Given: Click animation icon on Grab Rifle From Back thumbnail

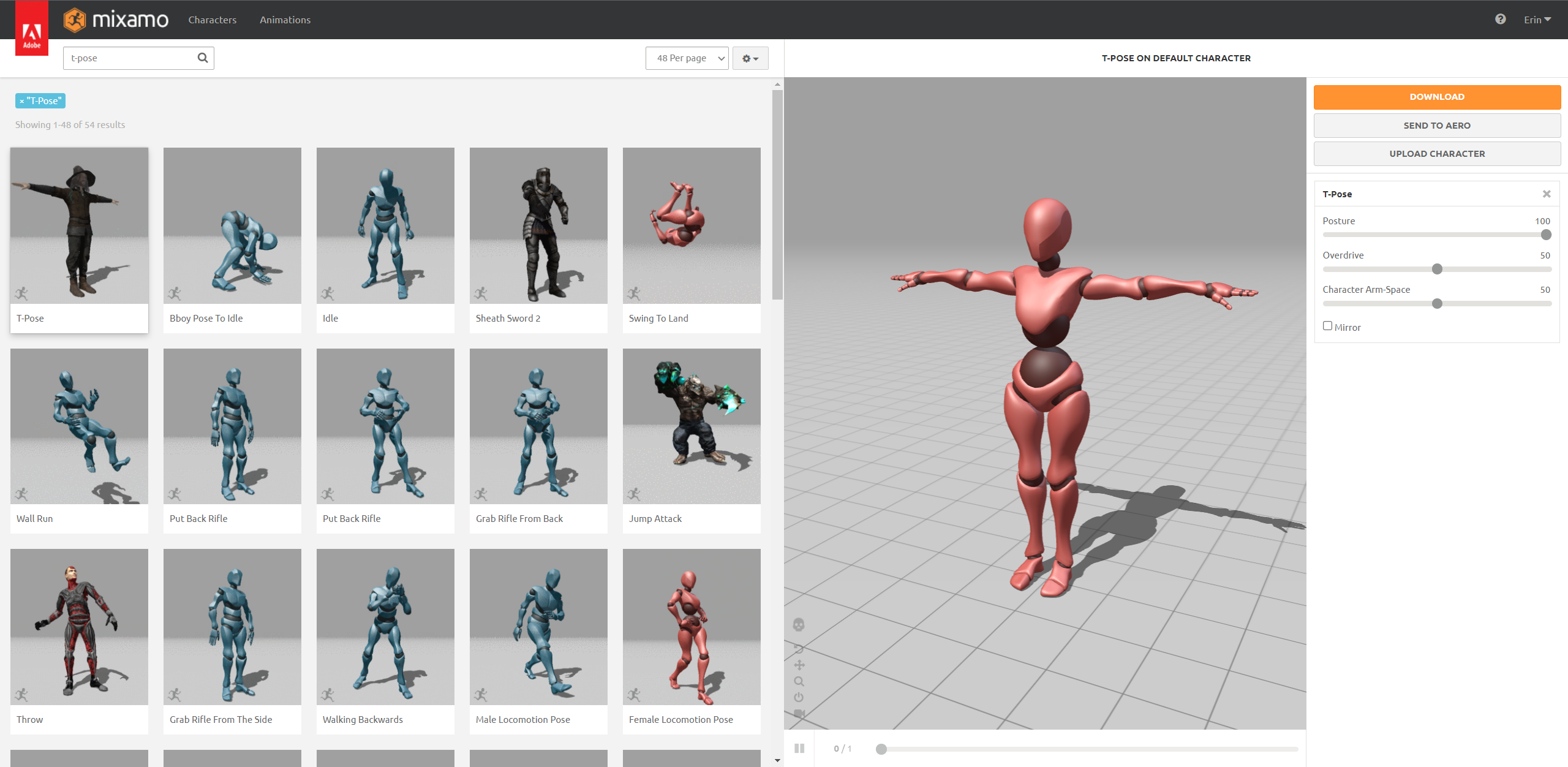Looking at the screenshot, I should pyautogui.click(x=481, y=494).
